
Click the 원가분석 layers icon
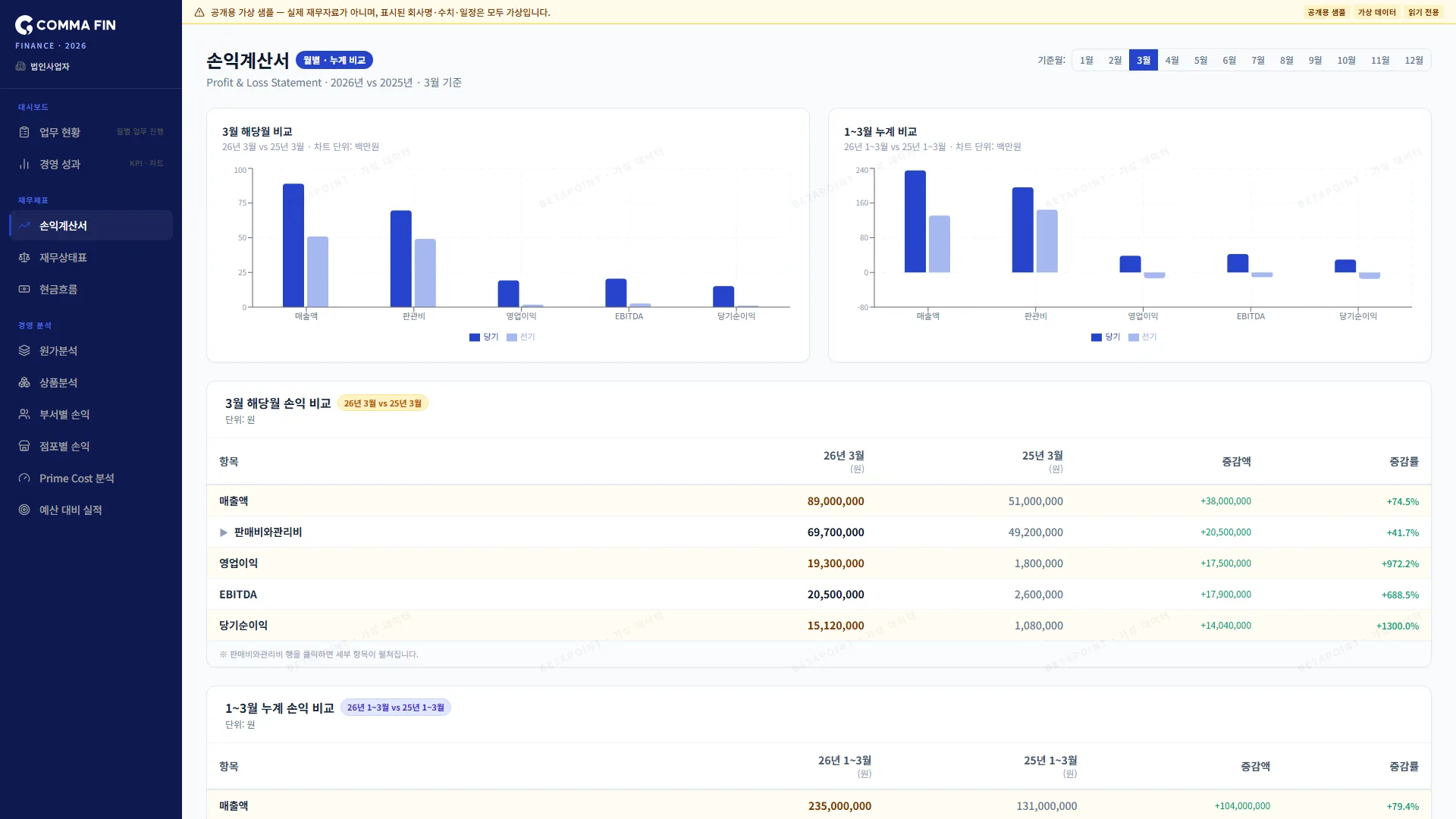point(24,350)
